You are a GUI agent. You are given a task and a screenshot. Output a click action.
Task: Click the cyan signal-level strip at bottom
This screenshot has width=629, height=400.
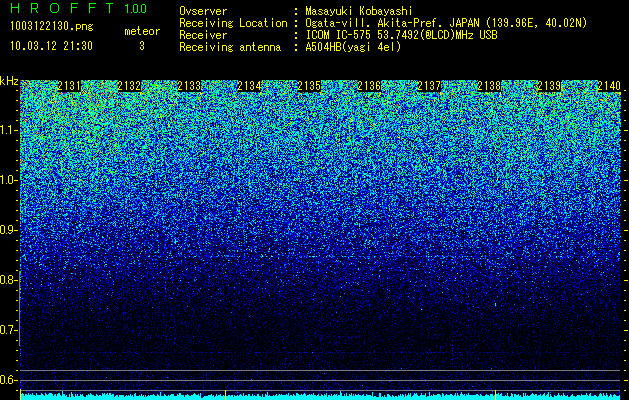click(321, 396)
